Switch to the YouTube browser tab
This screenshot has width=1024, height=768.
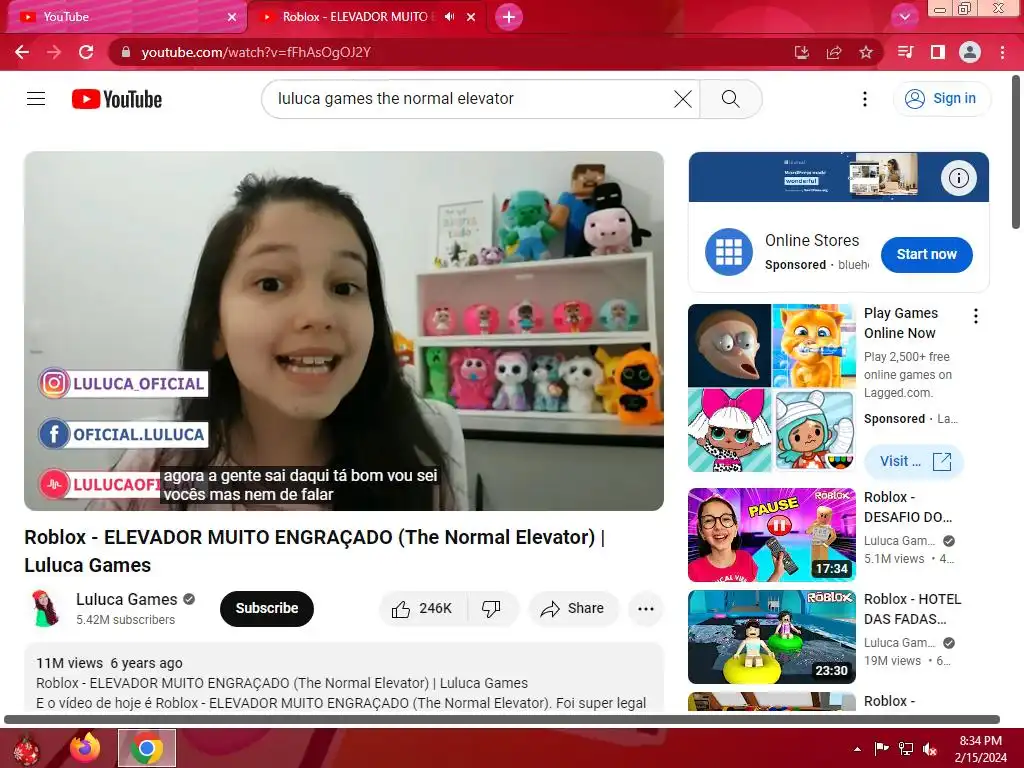click(127, 17)
